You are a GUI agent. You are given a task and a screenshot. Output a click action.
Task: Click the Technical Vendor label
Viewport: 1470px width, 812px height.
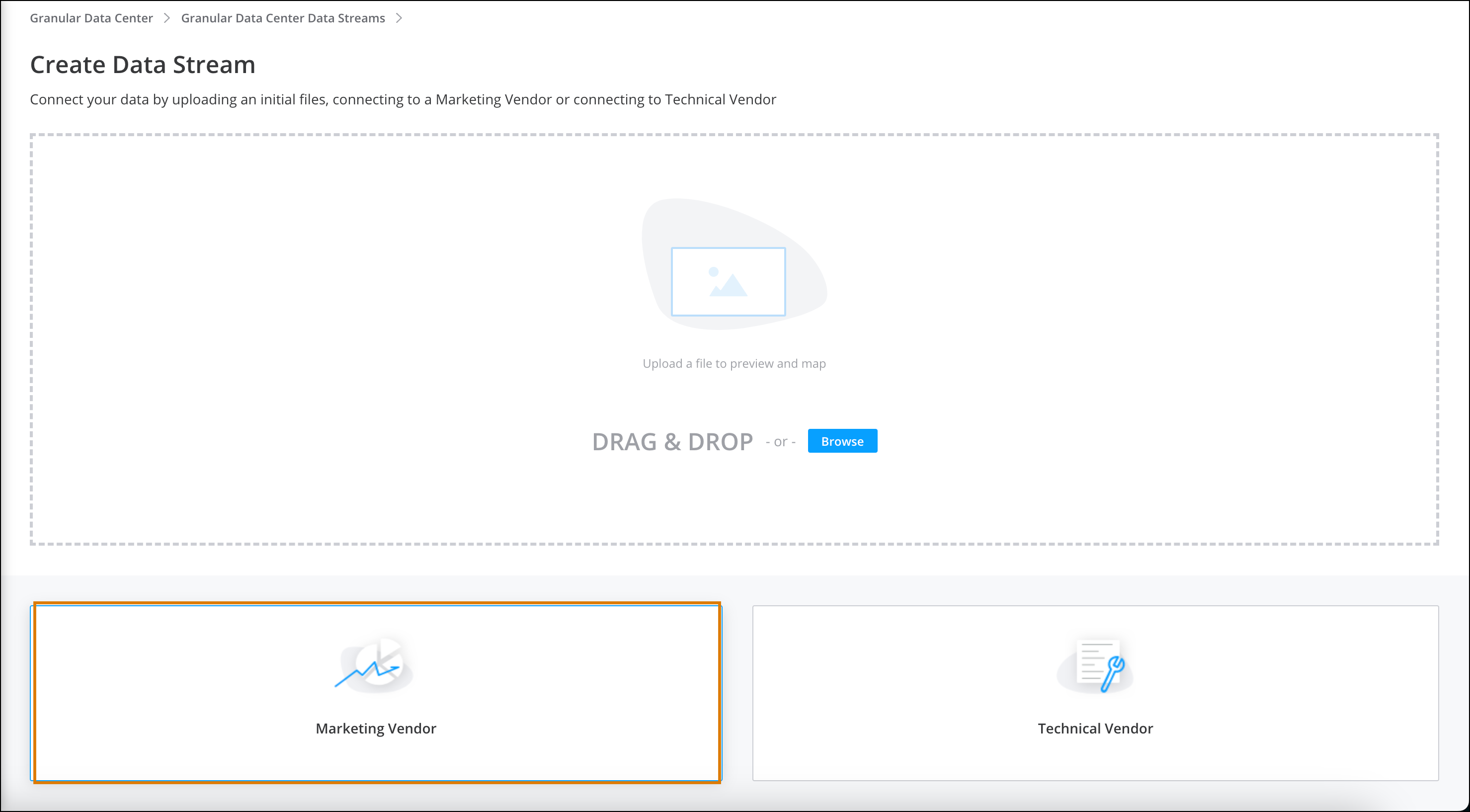(1095, 729)
